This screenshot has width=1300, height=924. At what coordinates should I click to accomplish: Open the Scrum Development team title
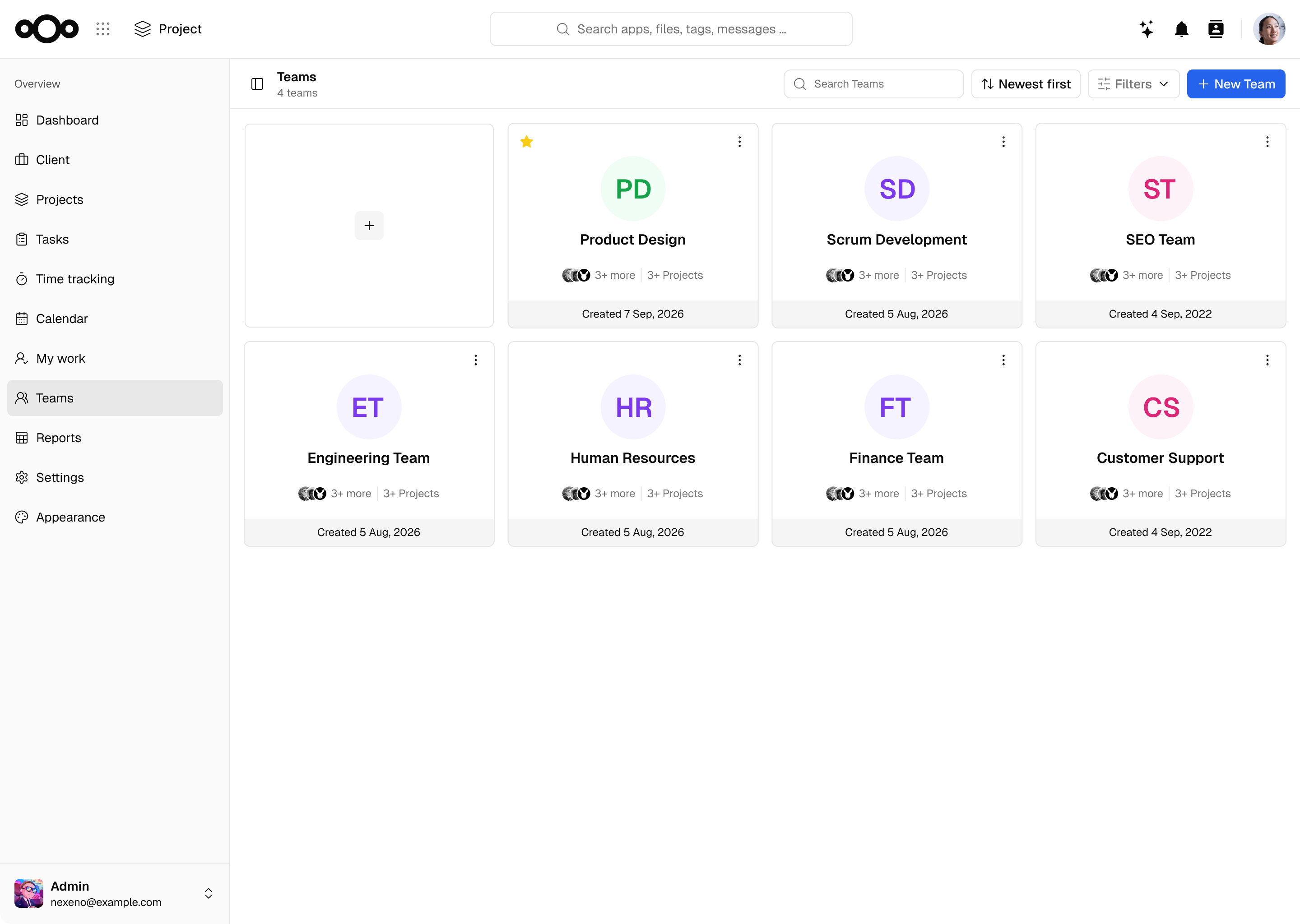pos(897,240)
